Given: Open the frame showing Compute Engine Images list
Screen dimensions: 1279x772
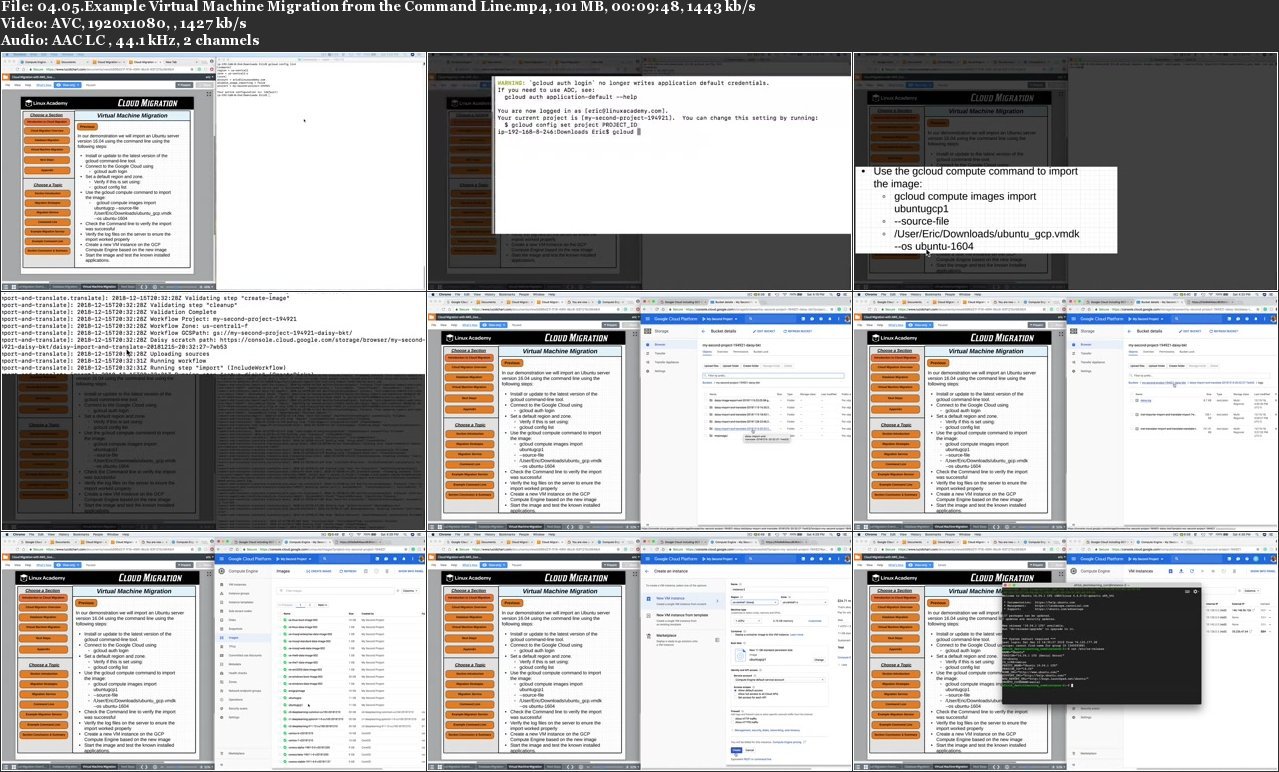Looking at the screenshot, I should (x=213, y=650).
